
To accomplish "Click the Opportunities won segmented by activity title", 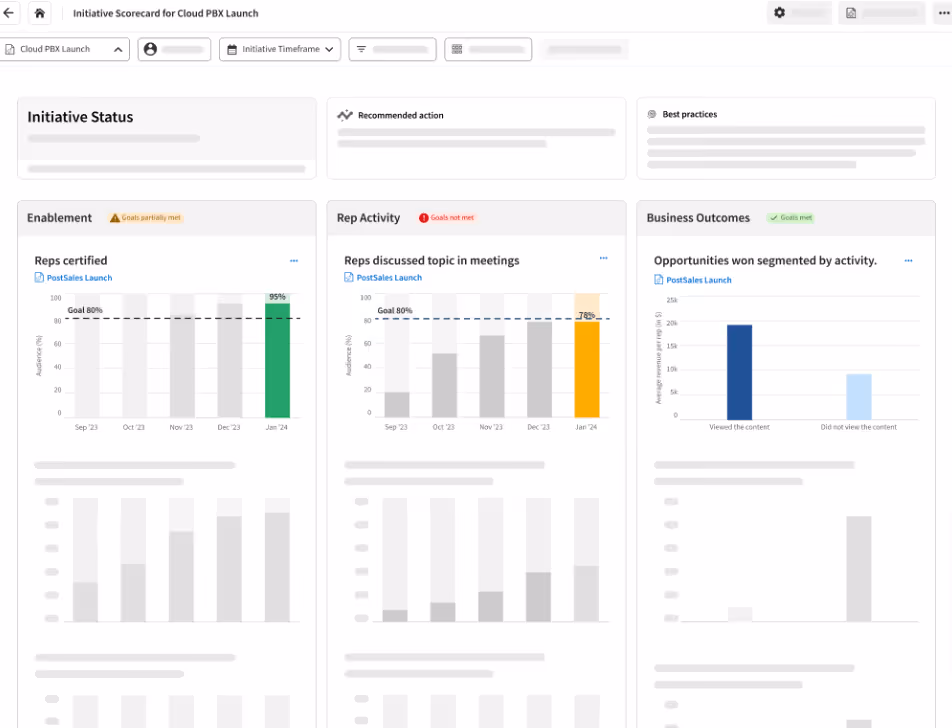I will click(x=766, y=260).
